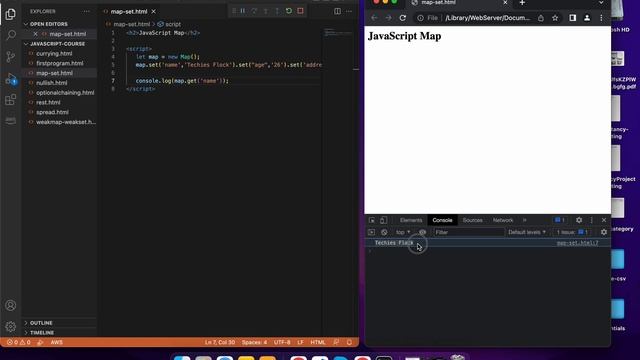Open errors and warnings in the status bar
This screenshot has height=360, width=640.
[x=19, y=342]
